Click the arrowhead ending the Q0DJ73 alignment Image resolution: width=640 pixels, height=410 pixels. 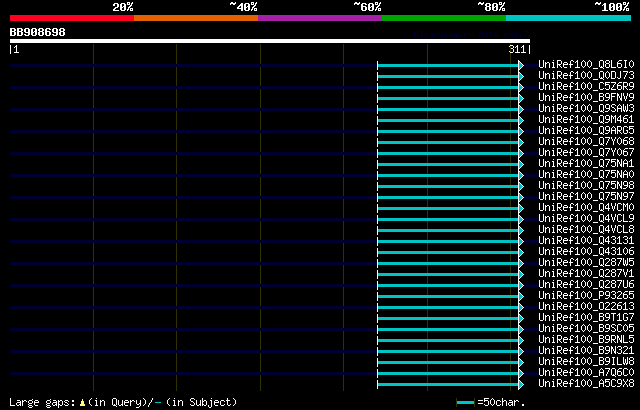tap(521, 76)
